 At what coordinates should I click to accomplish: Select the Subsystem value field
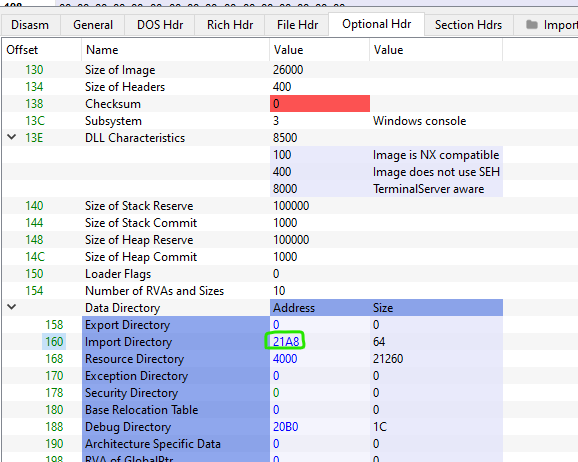(x=320, y=121)
